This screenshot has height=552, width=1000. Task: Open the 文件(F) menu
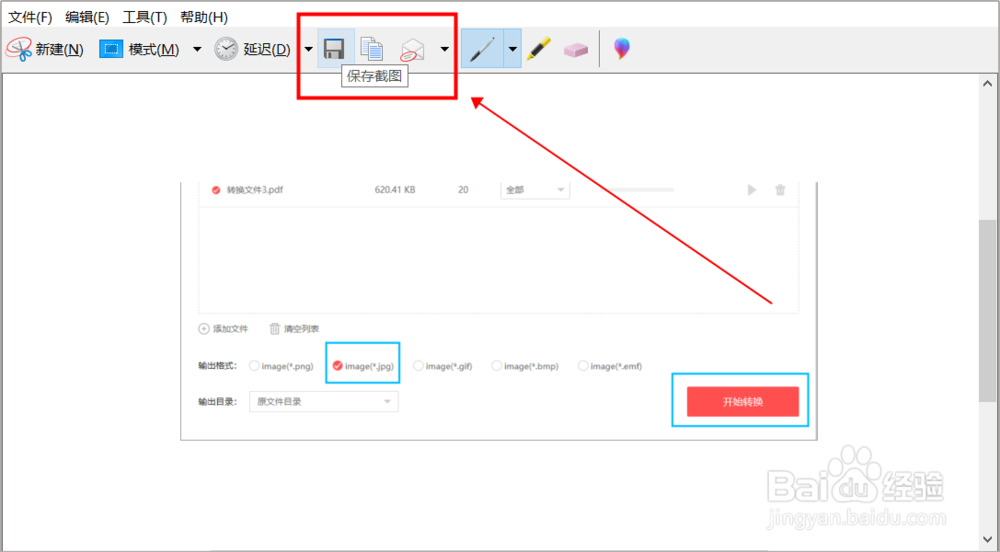pyautogui.click(x=30, y=17)
